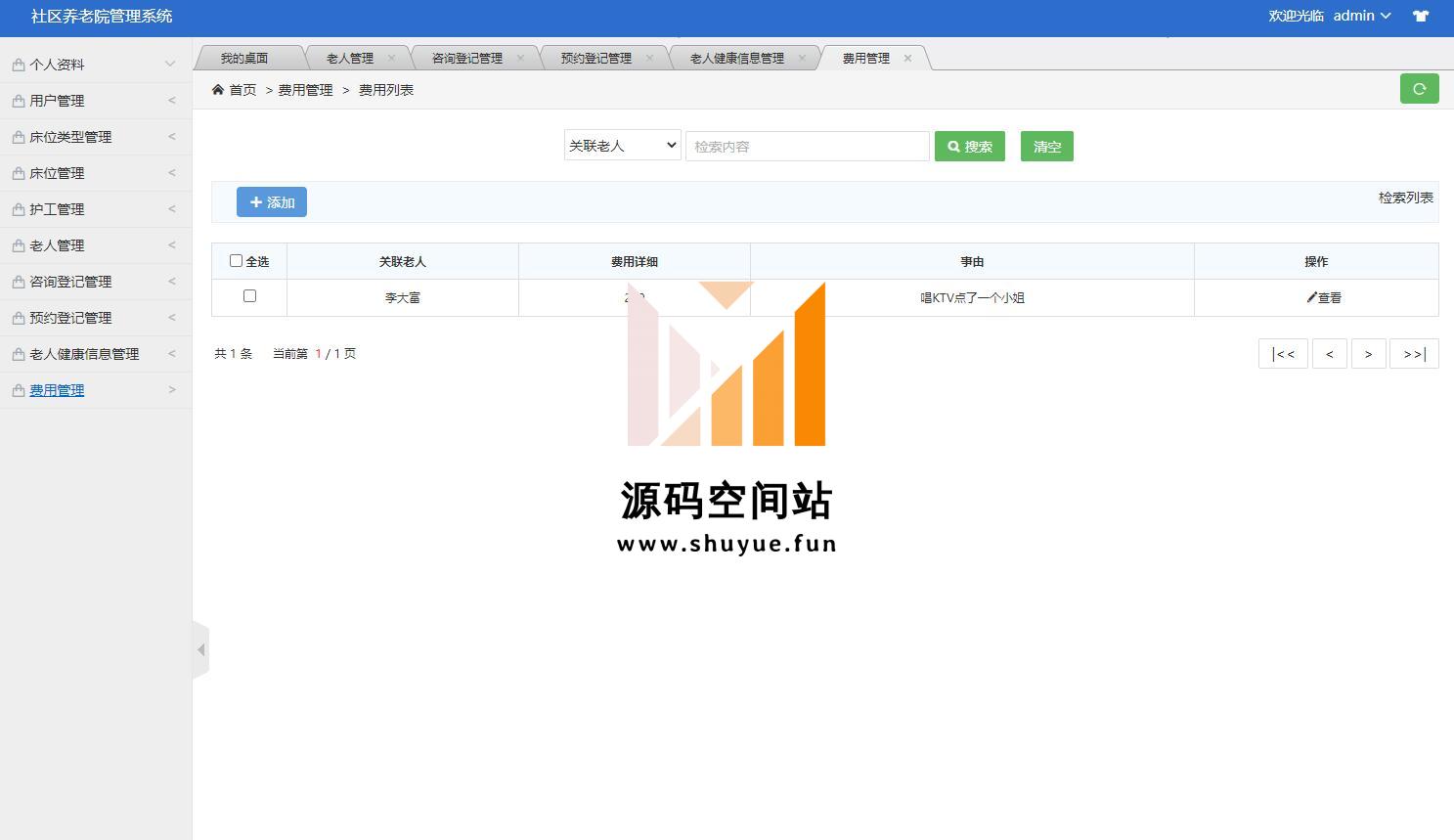Click the 费用详细 column header
This screenshot has width=1454, height=840.
[635, 261]
